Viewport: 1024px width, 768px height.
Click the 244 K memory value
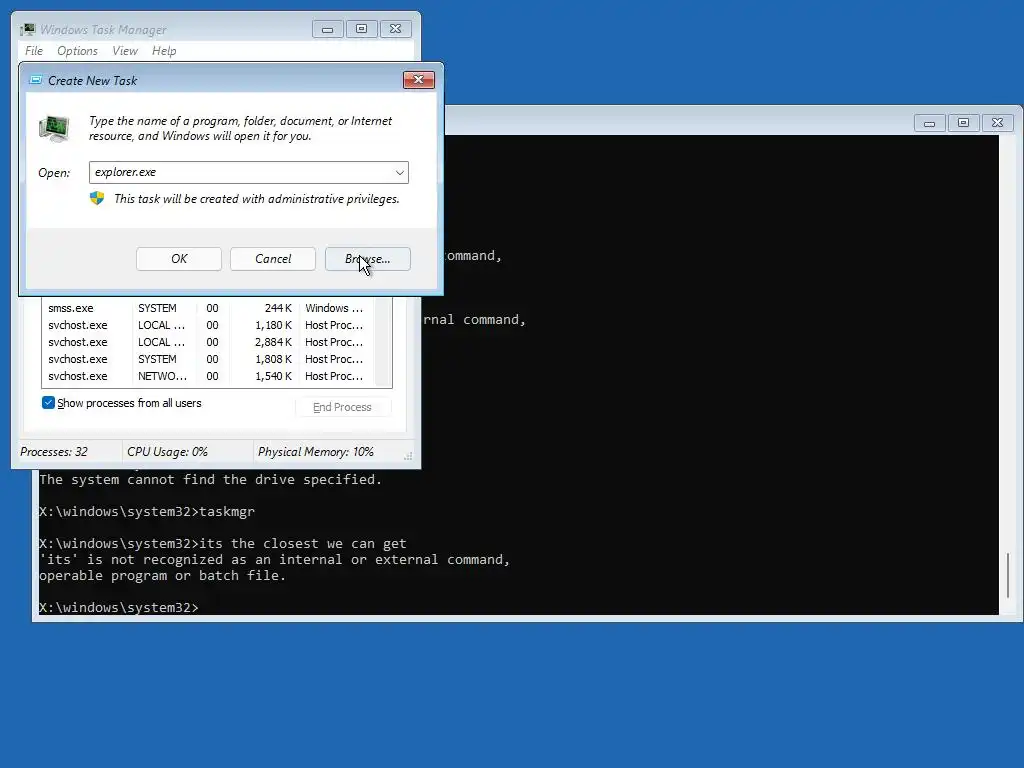[x=278, y=308]
